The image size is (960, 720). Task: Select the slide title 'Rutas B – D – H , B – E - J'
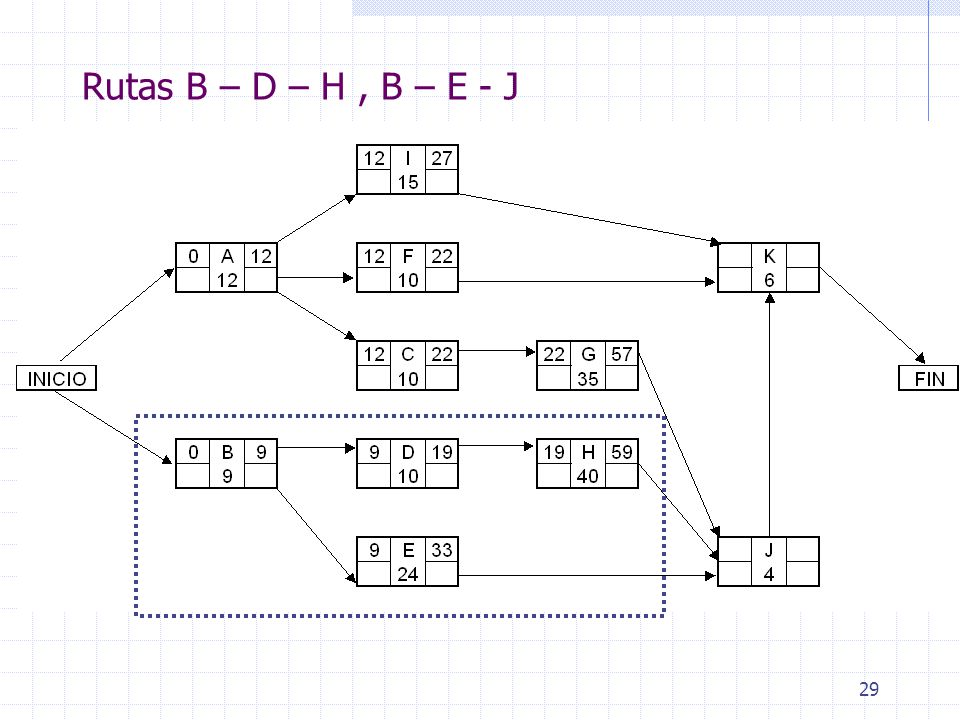pos(300,86)
